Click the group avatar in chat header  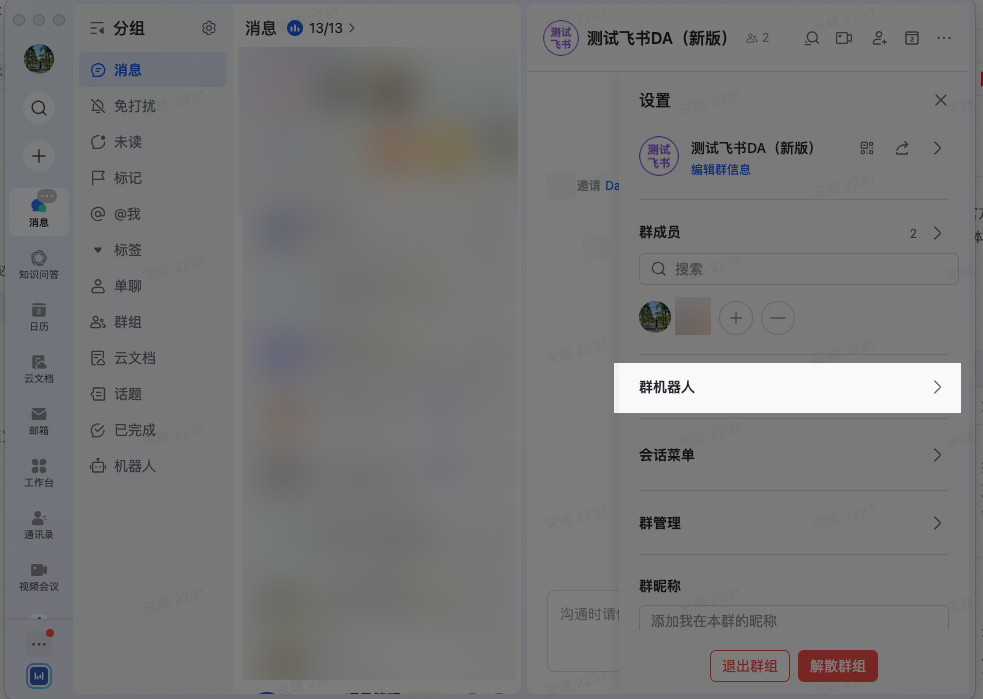(560, 38)
